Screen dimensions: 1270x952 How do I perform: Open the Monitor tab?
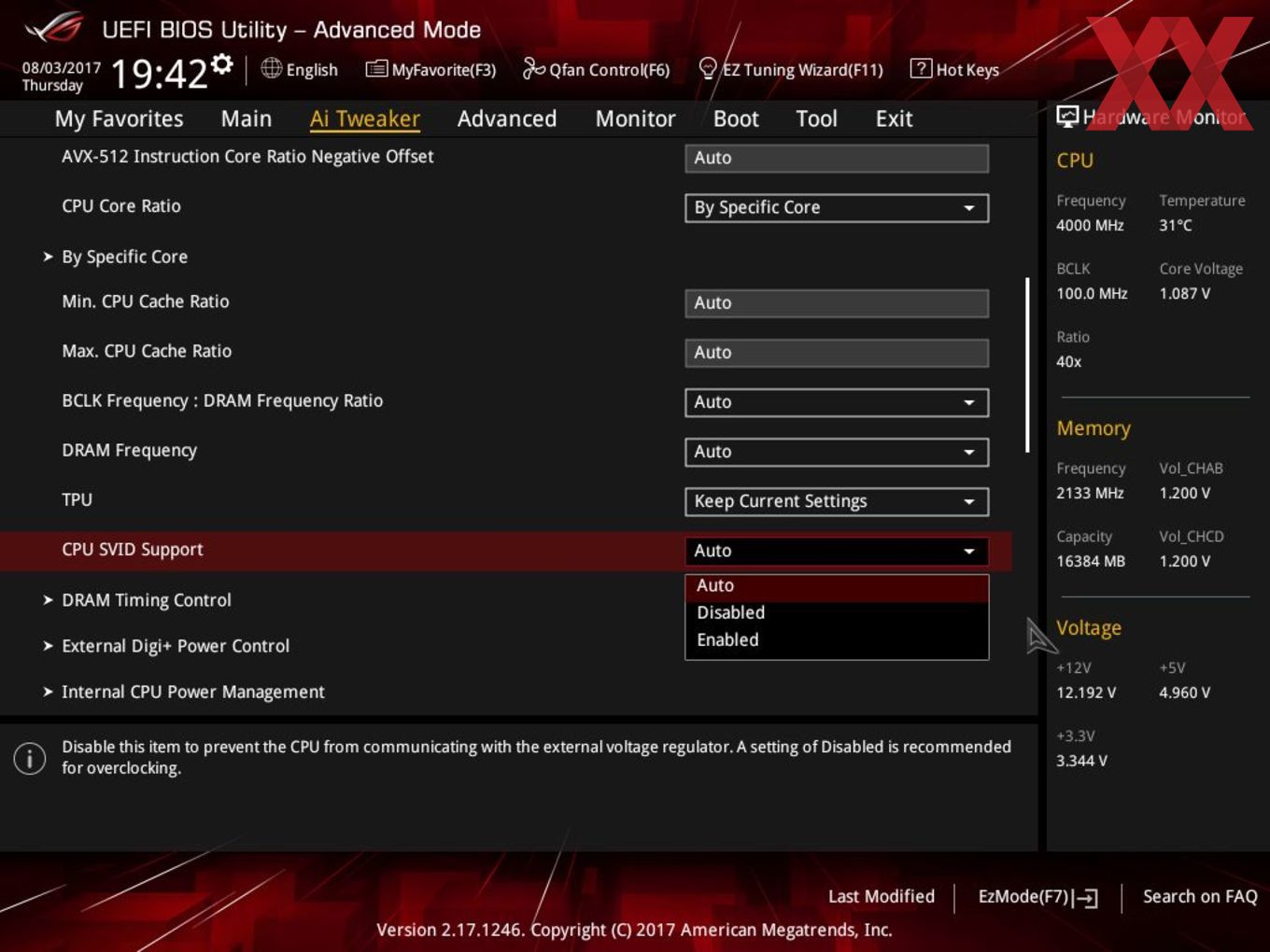(x=635, y=119)
